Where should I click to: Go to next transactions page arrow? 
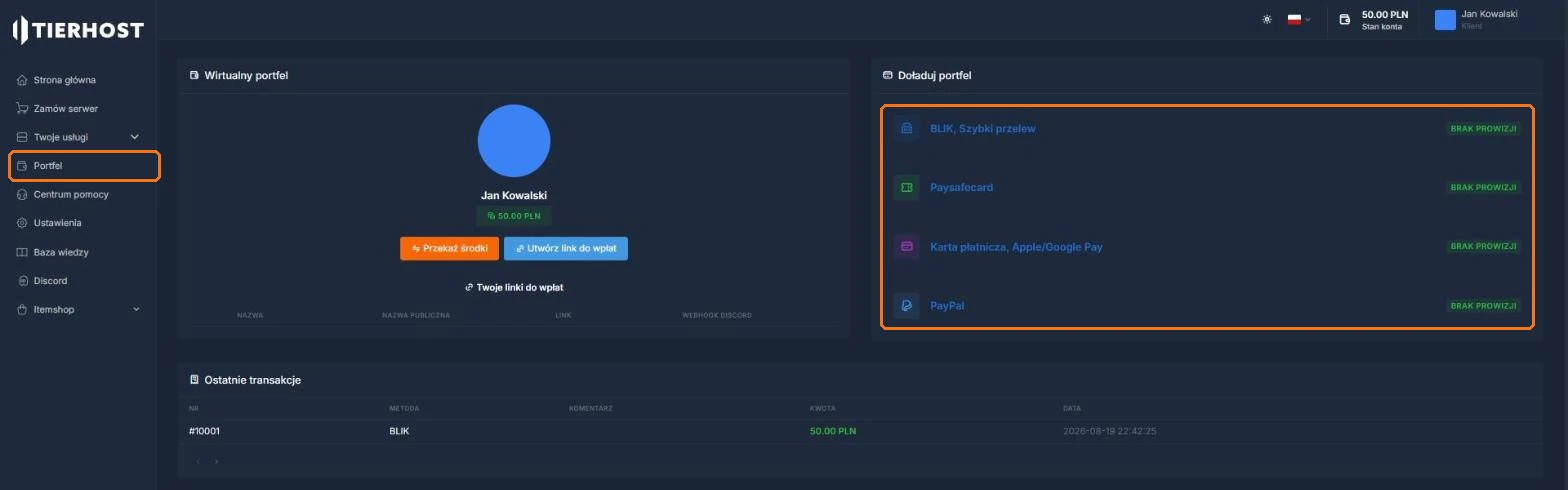click(216, 461)
